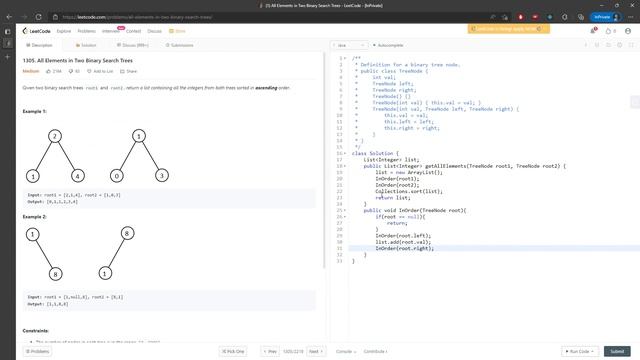
Task: Open the user profile avatar icon
Action: coord(628,31)
